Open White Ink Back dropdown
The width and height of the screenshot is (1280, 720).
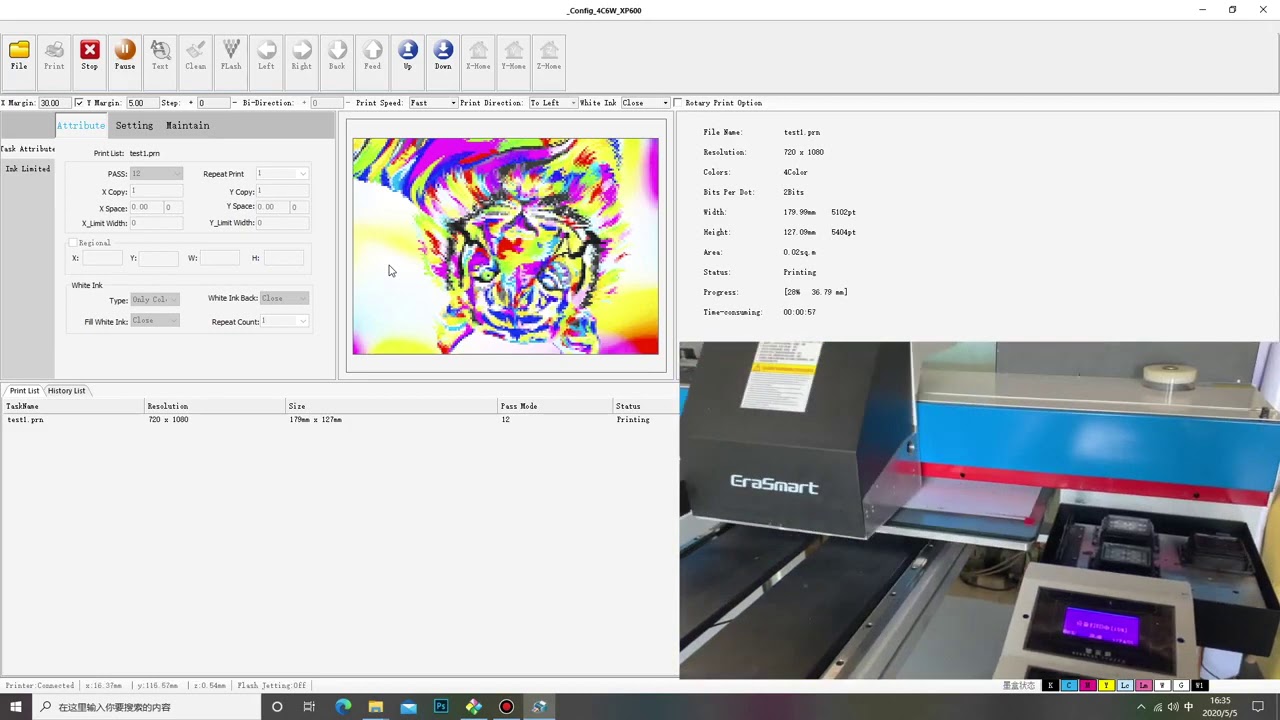pos(284,298)
